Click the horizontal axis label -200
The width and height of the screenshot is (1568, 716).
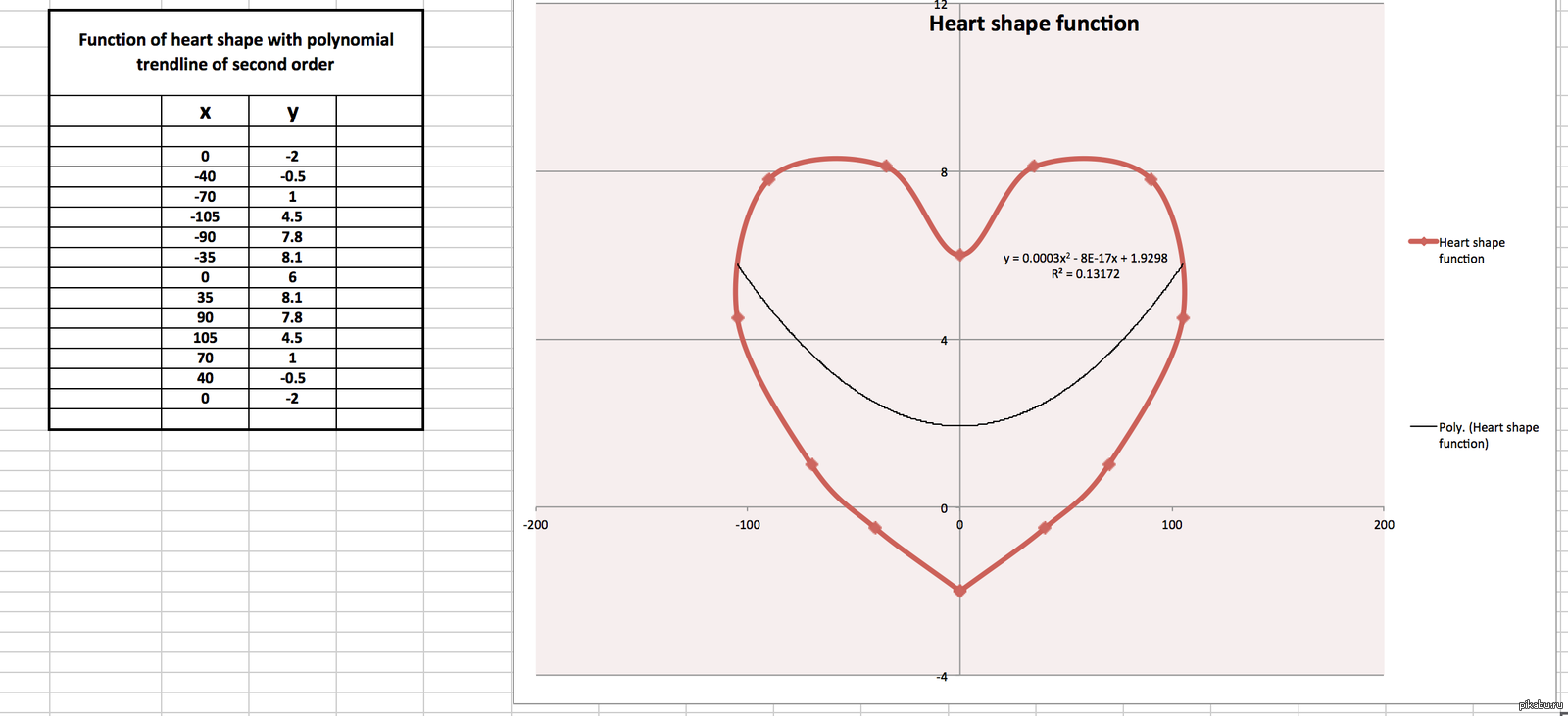(x=536, y=525)
